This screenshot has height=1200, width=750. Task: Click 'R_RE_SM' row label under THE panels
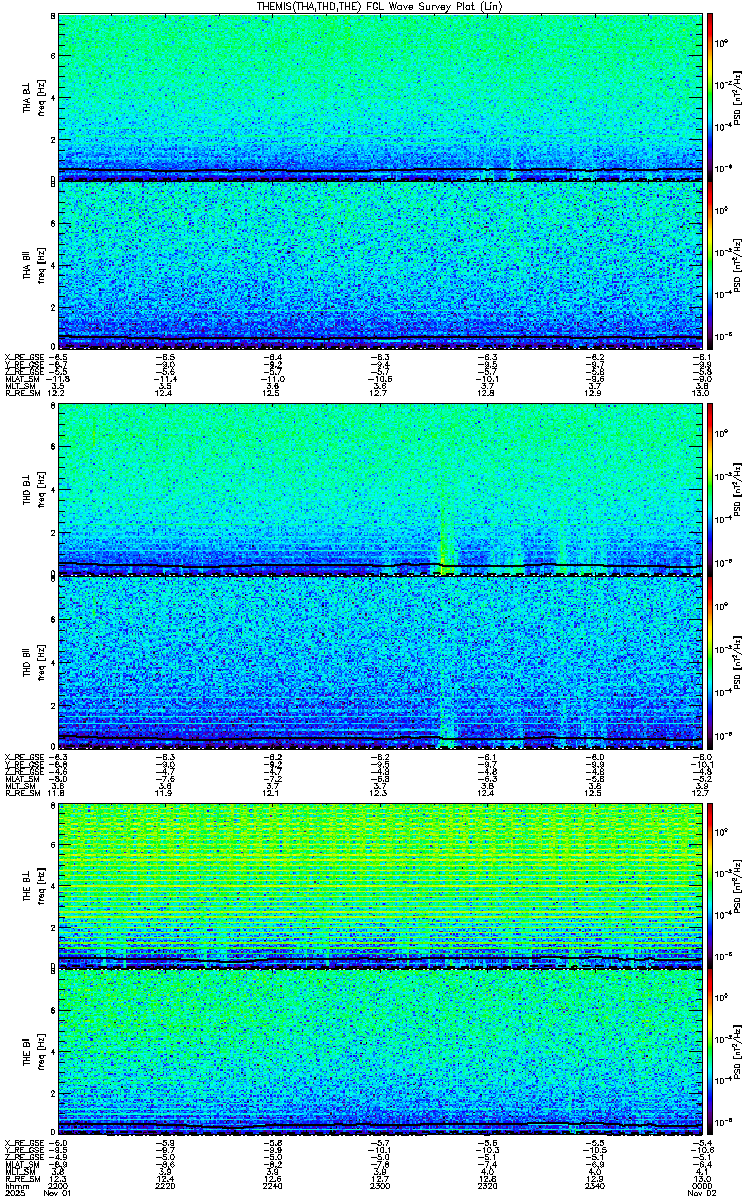[x=21, y=1179]
